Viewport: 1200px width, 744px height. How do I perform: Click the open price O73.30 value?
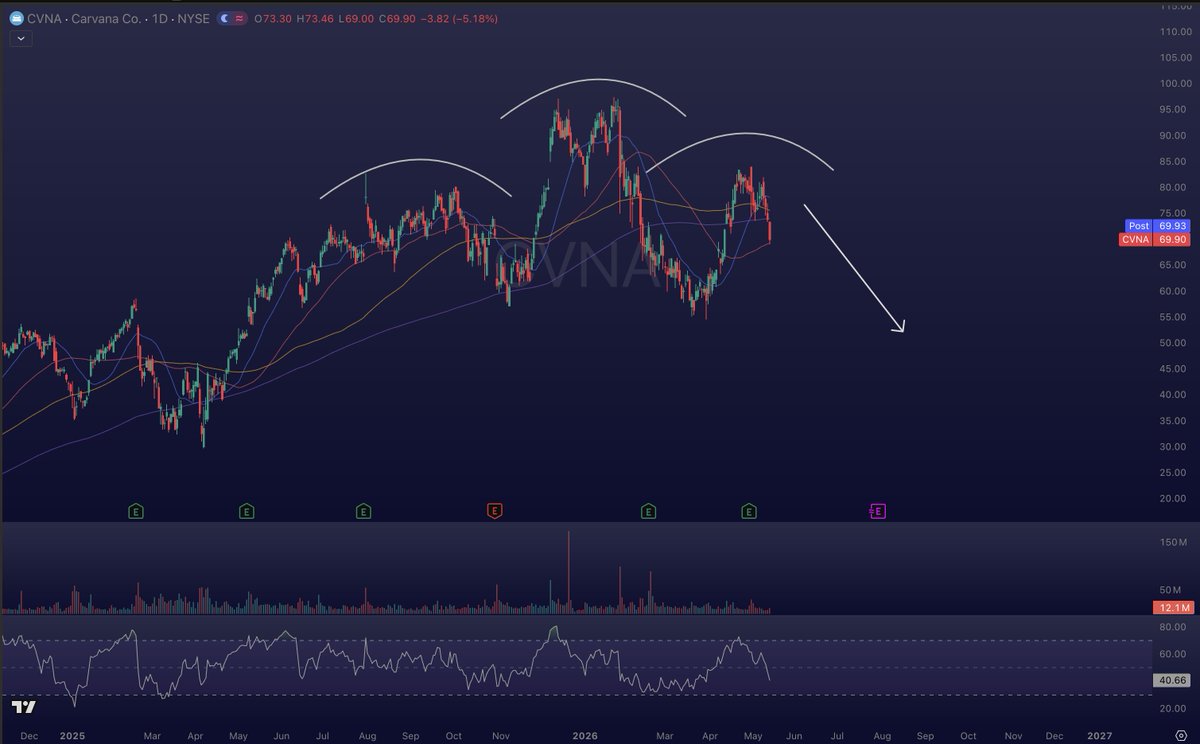pyautogui.click(x=273, y=18)
